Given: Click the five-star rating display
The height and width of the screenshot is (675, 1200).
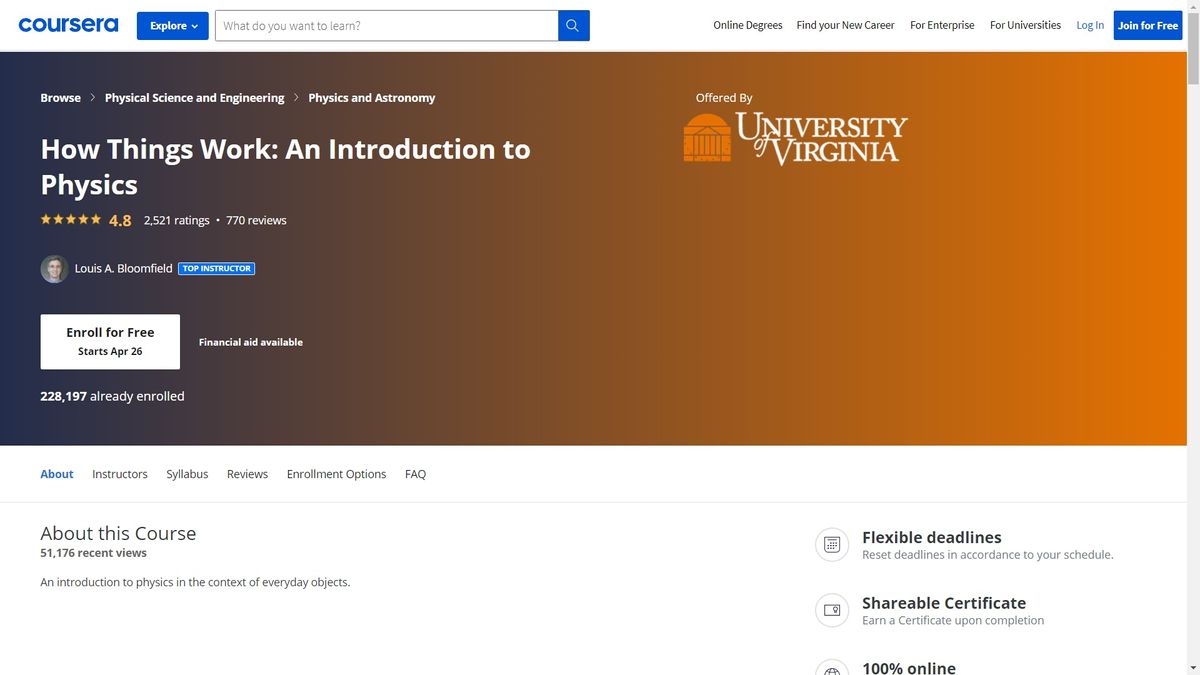Looking at the screenshot, I should coord(70,218).
